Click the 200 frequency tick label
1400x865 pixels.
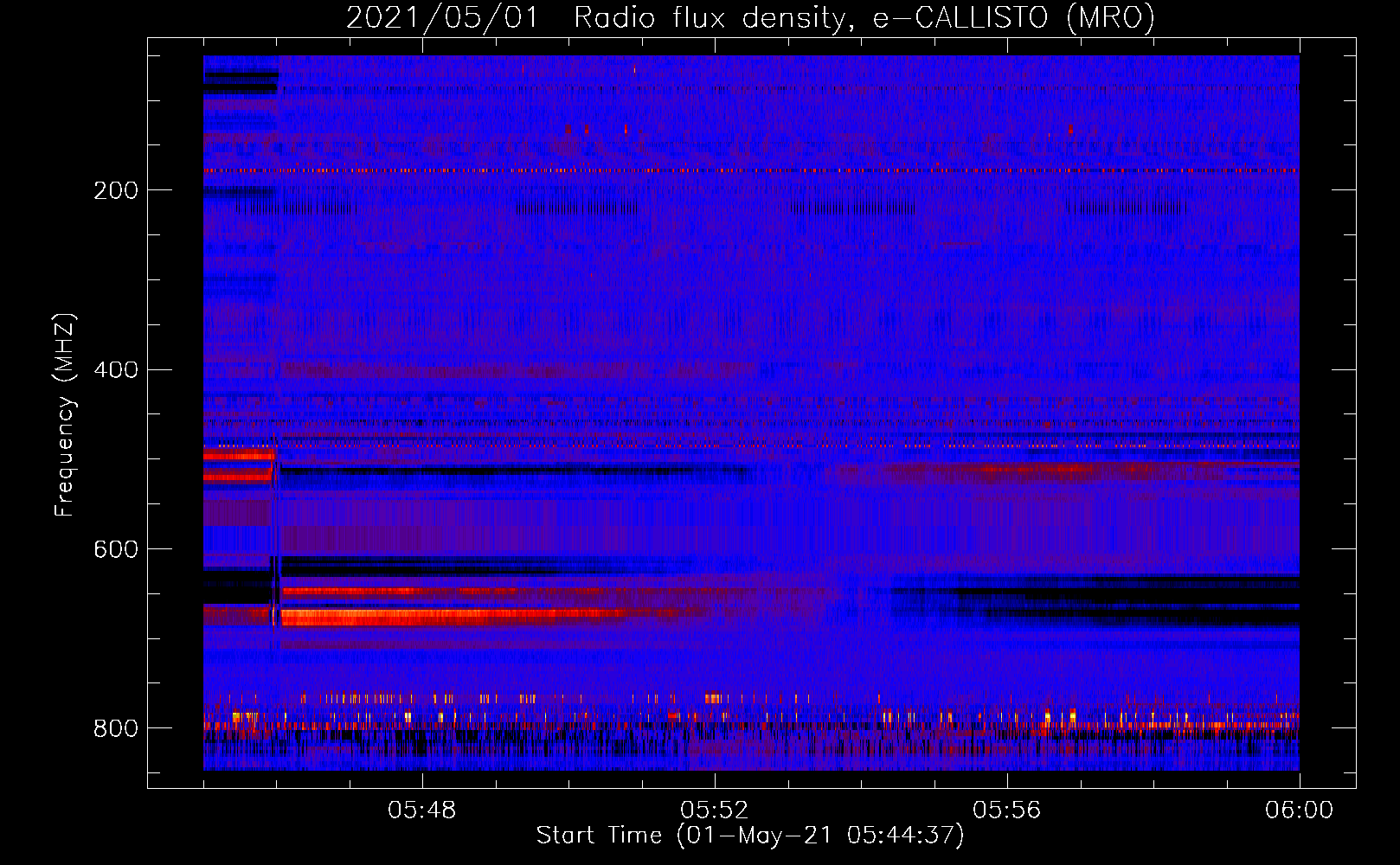pyautogui.click(x=116, y=190)
